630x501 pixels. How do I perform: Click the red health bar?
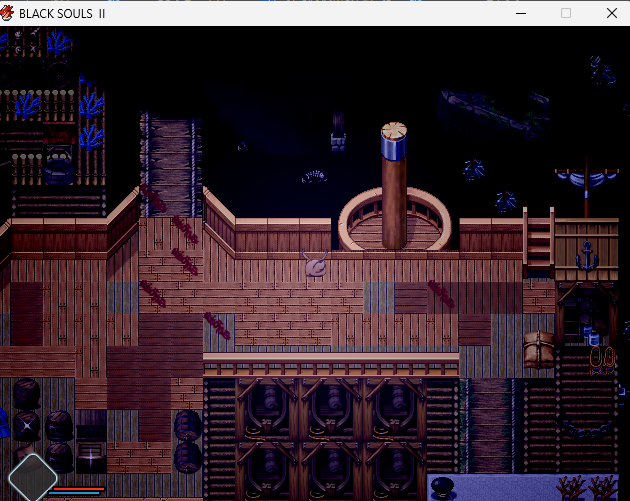79,489
